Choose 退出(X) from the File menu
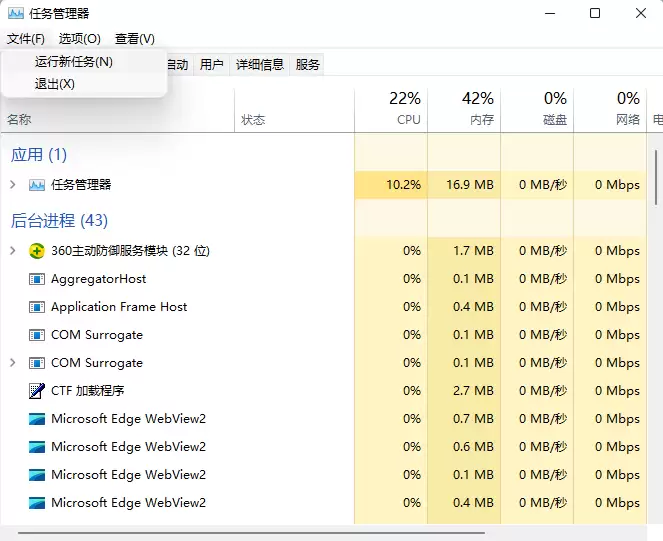 (x=55, y=84)
